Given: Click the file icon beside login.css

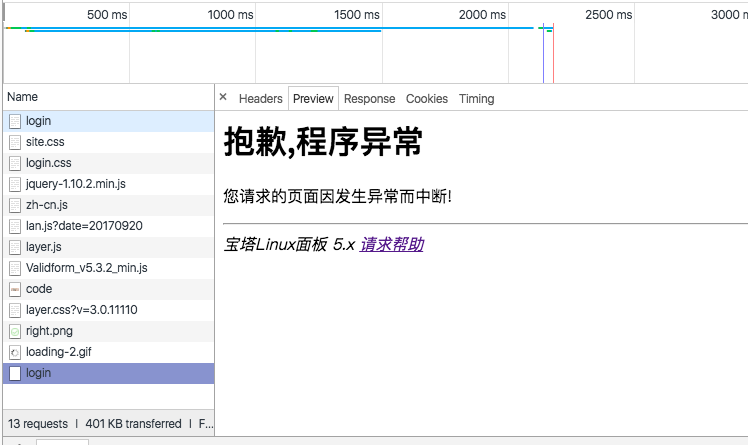Looking at the screenshot, I should coord(15,163).
